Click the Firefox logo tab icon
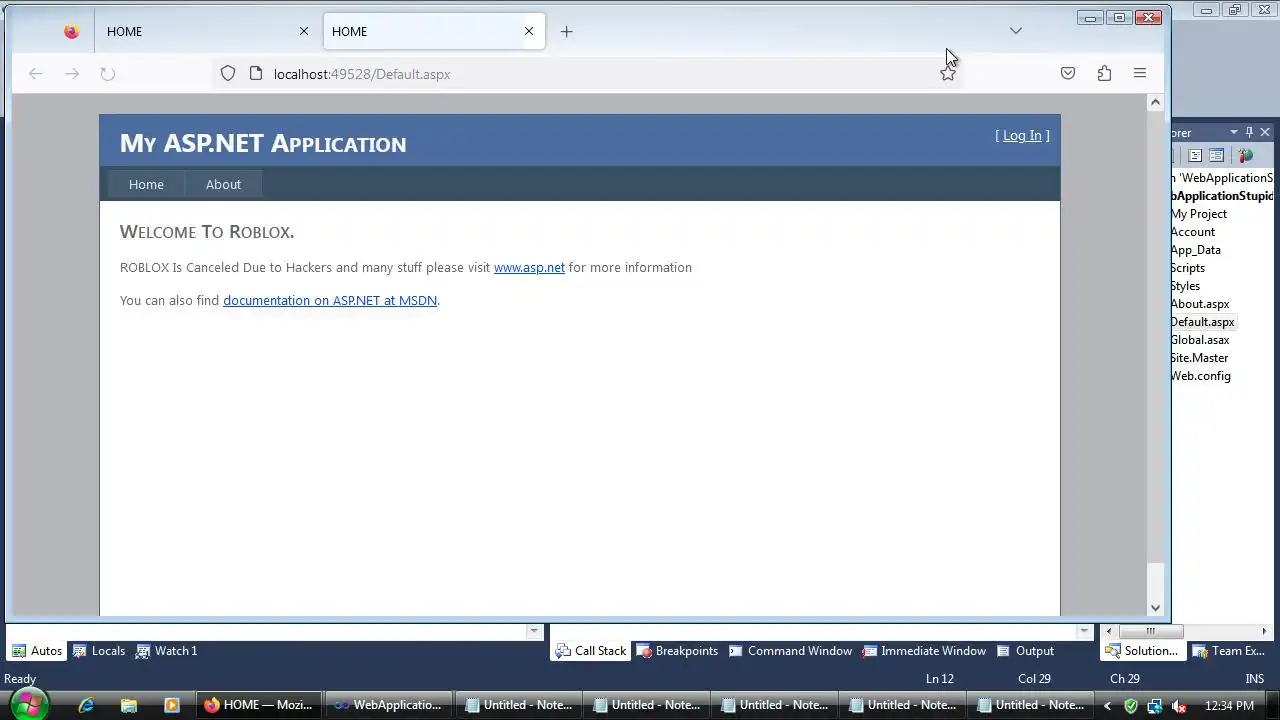Image resolution: width=1280 pixels, height=720 pixels. [x=71, y=31]
